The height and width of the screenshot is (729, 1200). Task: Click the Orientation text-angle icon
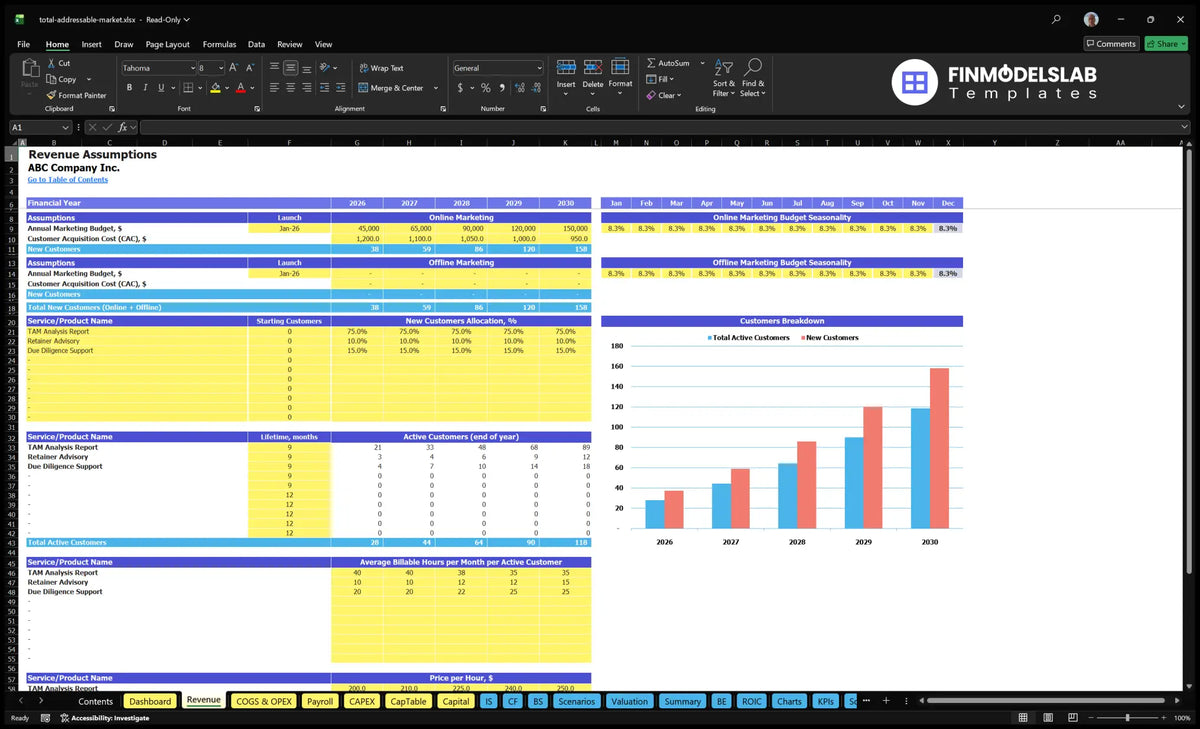click(x=325, y=68)
